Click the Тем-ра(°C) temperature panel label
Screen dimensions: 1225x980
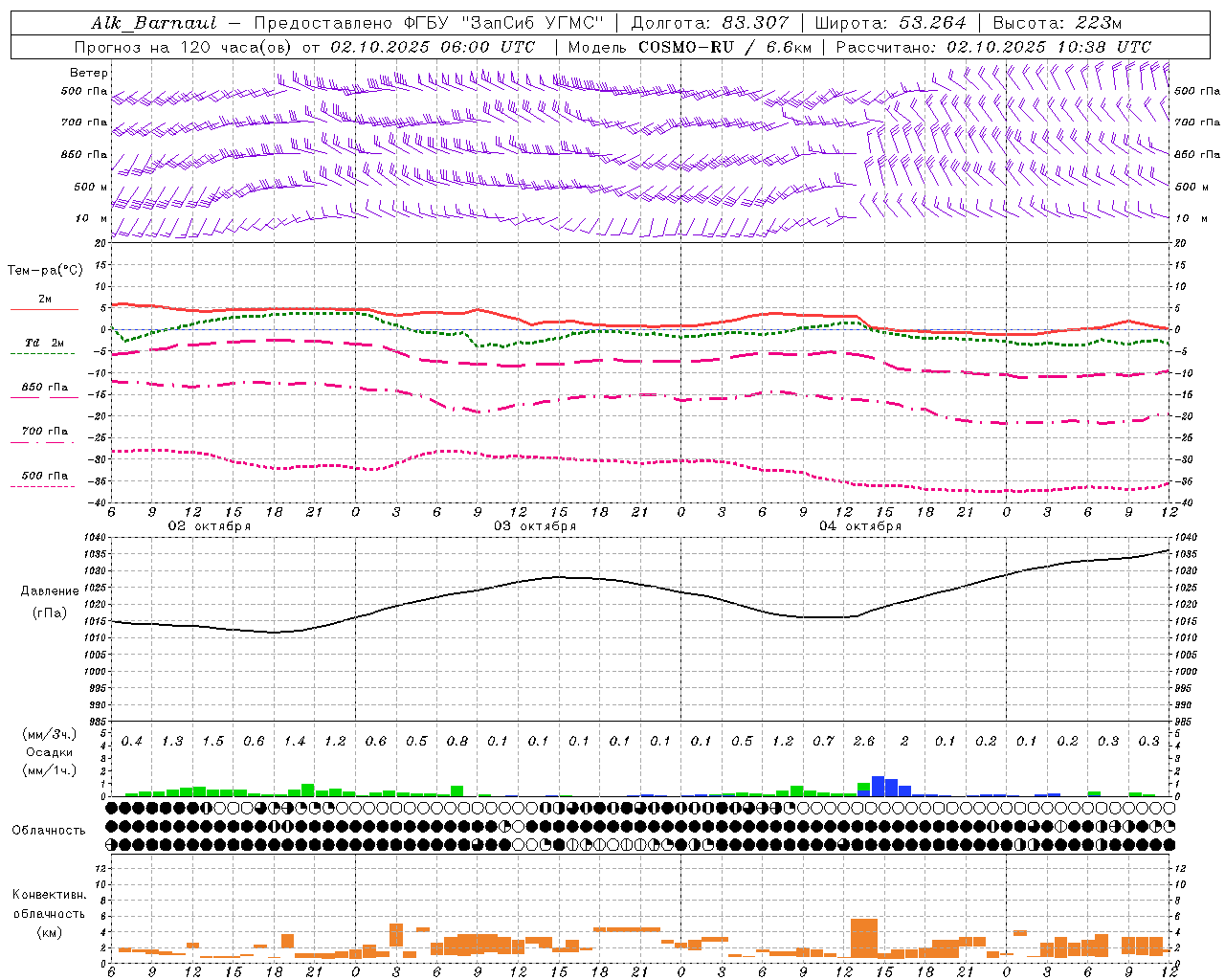pyautogui.click(x=45, y=271)
